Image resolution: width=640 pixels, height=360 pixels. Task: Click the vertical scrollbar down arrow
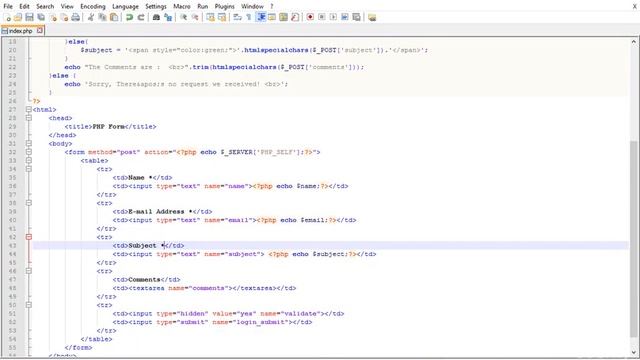tap(633, 352)
